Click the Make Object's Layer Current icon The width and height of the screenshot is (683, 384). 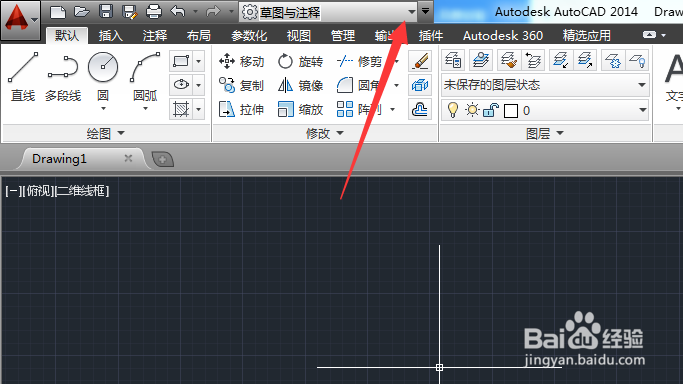coord(481,61)
